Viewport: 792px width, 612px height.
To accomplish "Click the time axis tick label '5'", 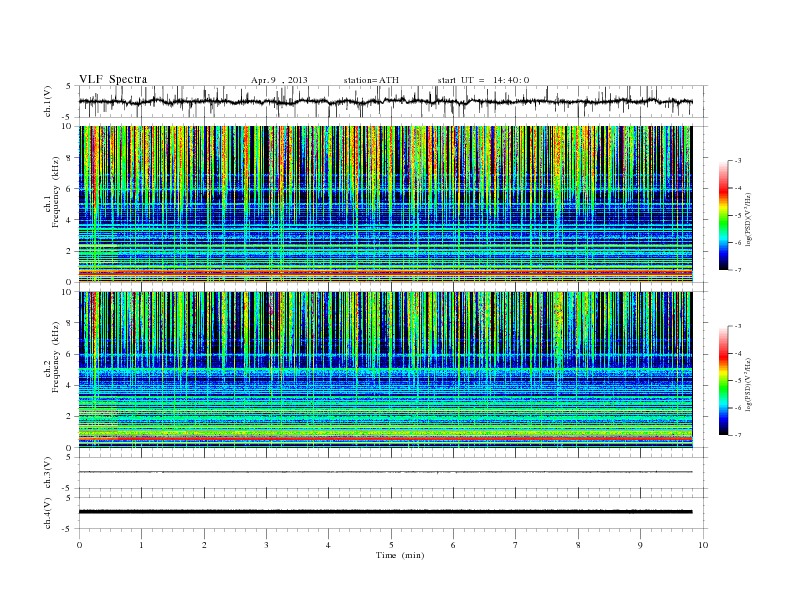I will (x=391, y=545).
